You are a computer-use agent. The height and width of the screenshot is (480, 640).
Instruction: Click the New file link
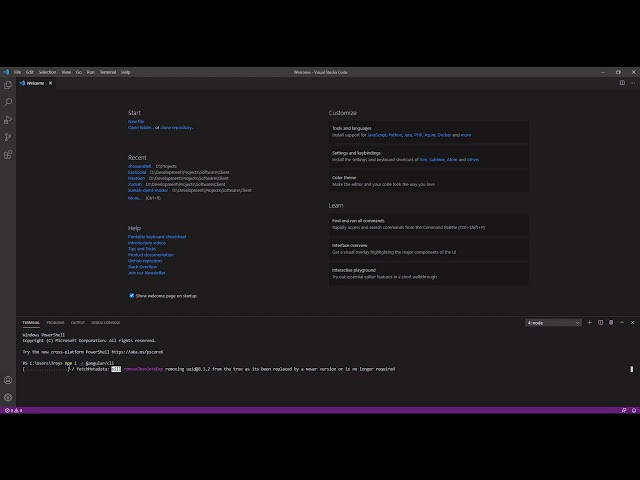pyautogui.click(x=136, y=121)
